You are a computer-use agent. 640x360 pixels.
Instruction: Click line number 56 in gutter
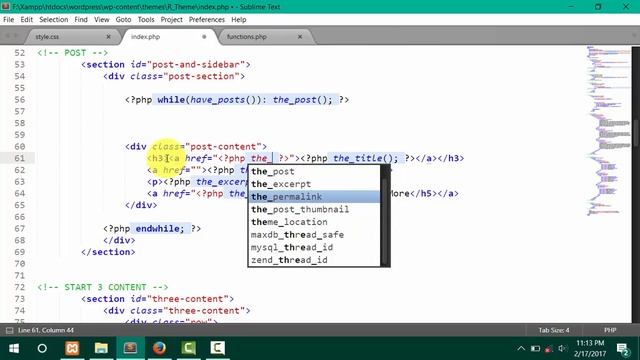click(20, 100)
